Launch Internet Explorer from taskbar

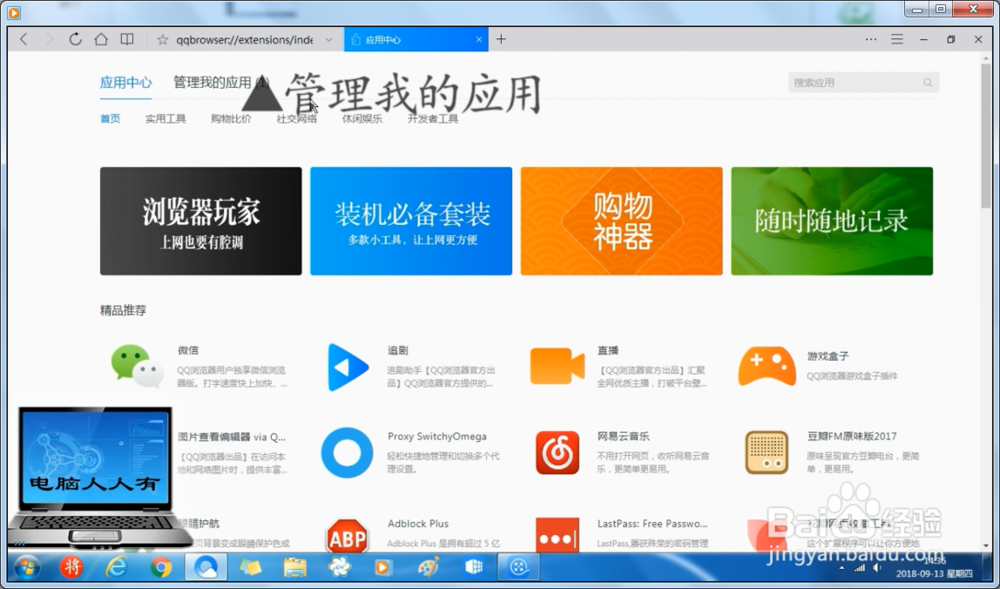(116, 567)
